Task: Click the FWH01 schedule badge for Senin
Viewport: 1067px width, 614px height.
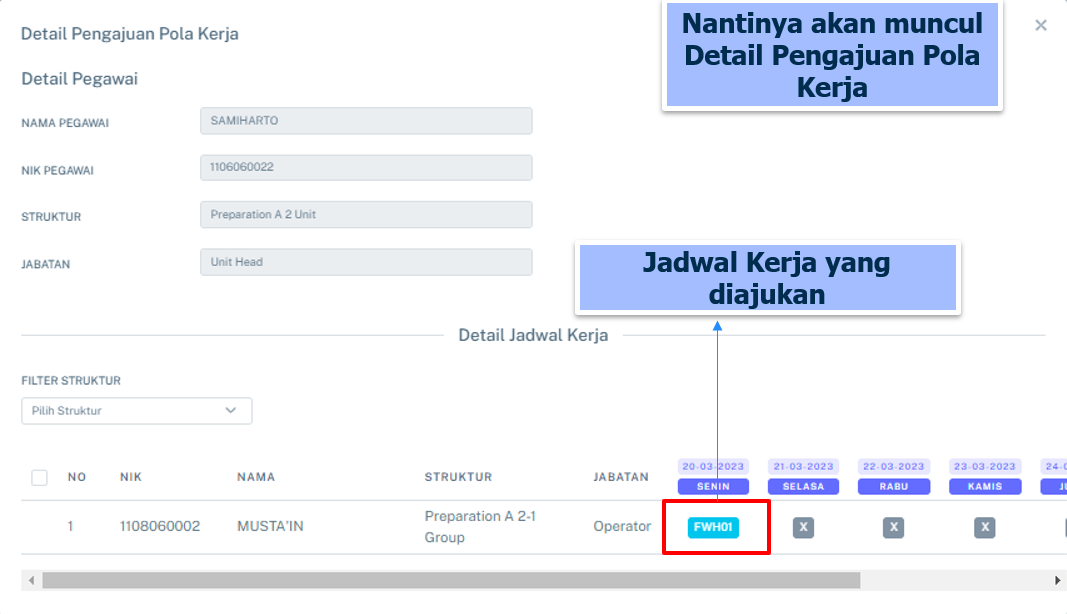Action: 713,527
